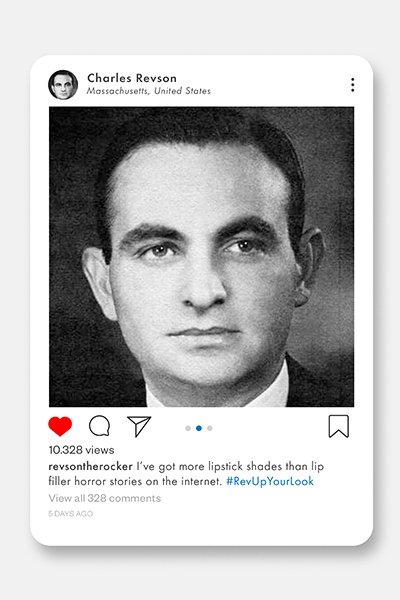Click View all 328 comments
Screen dimensions: 400x600
(104, 498)
